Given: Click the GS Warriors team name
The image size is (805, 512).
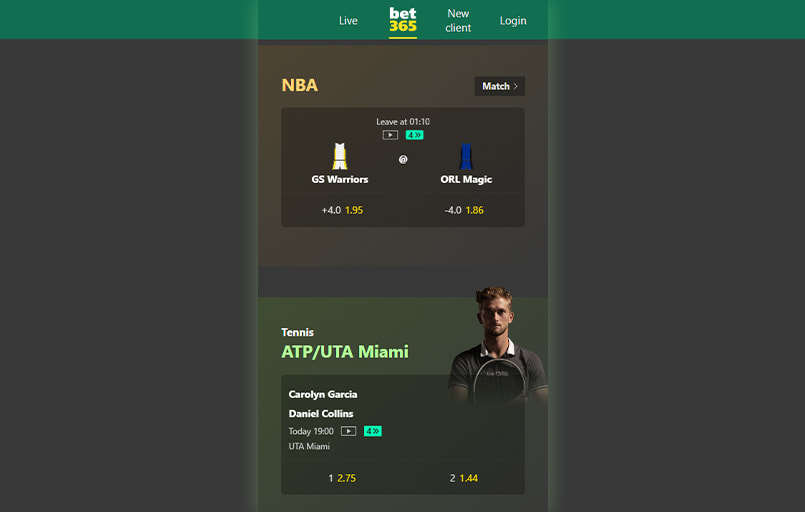Looking at the screenshot, I should 340,179.
